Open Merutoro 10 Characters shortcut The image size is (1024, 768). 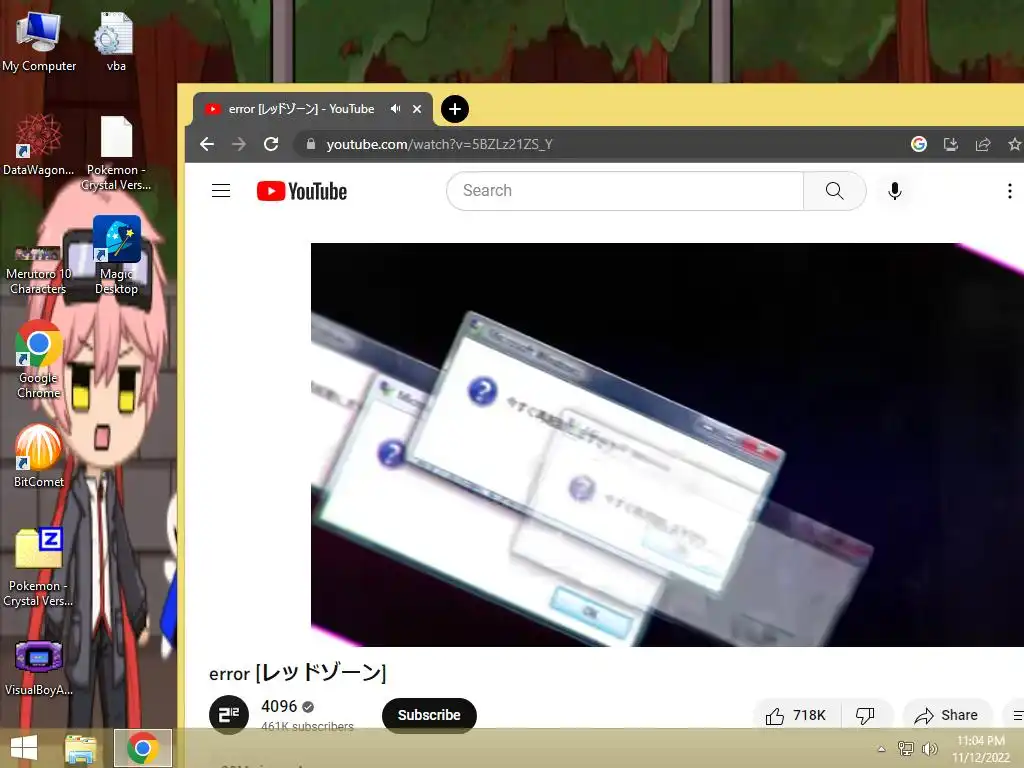38,270
